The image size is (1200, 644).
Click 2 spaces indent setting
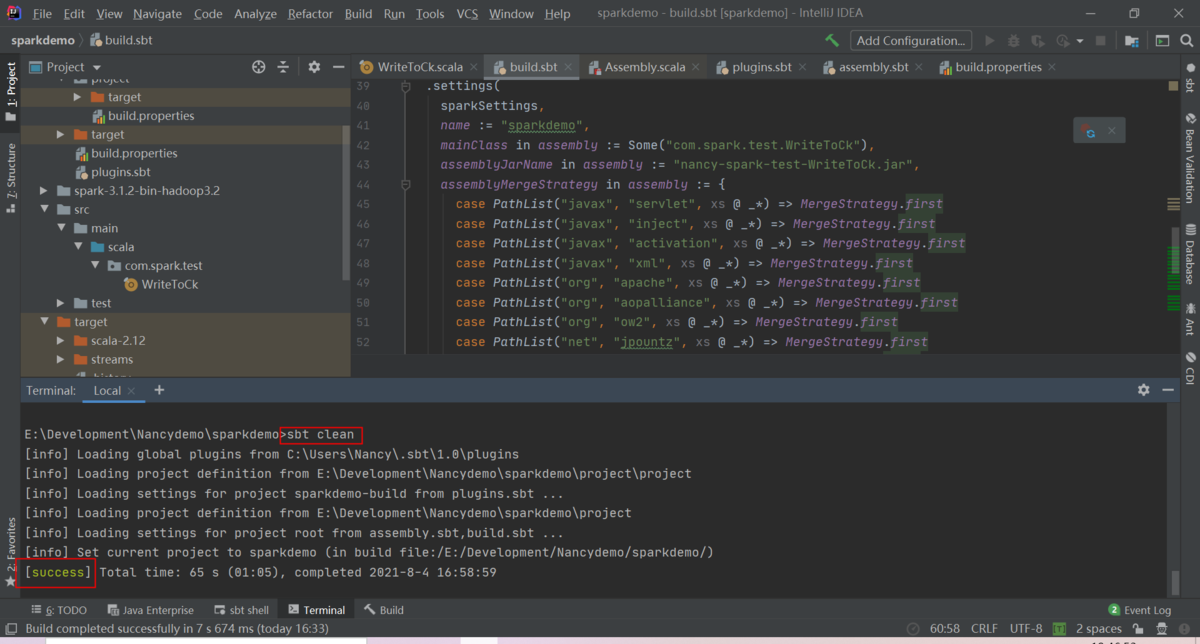click(1099, 628)
